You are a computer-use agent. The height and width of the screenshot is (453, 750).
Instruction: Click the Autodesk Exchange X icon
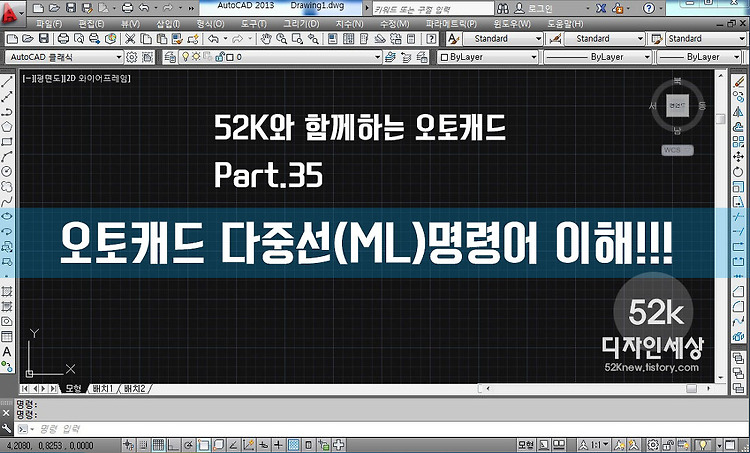[x=601, y=8]
